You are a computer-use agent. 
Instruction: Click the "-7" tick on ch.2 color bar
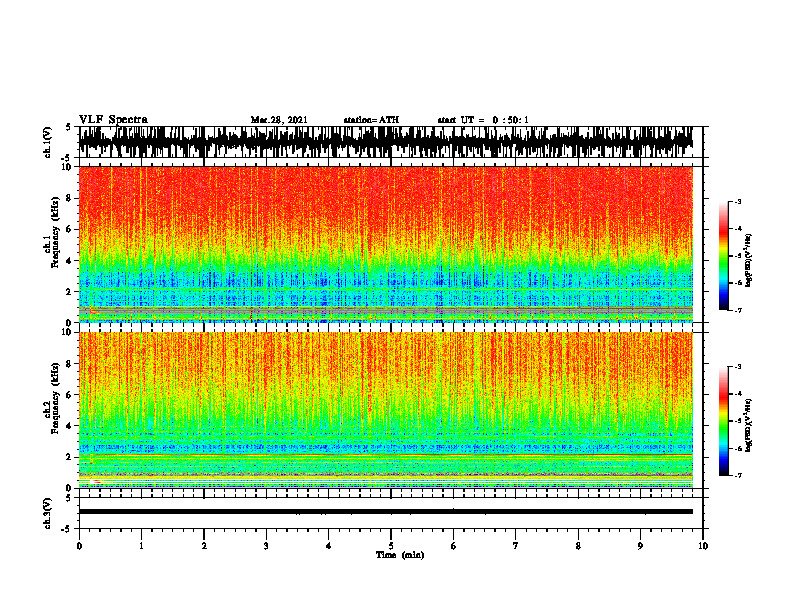738,475
